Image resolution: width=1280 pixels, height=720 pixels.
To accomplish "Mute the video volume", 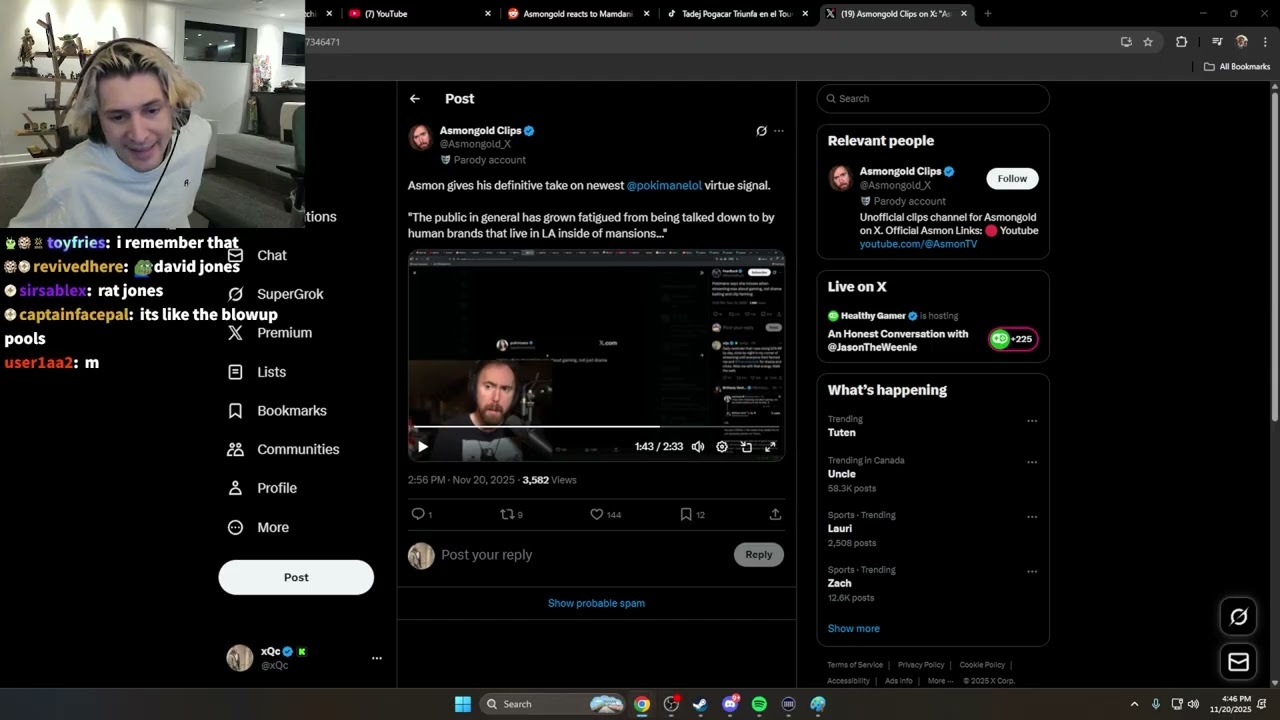I will click(698, 447).
